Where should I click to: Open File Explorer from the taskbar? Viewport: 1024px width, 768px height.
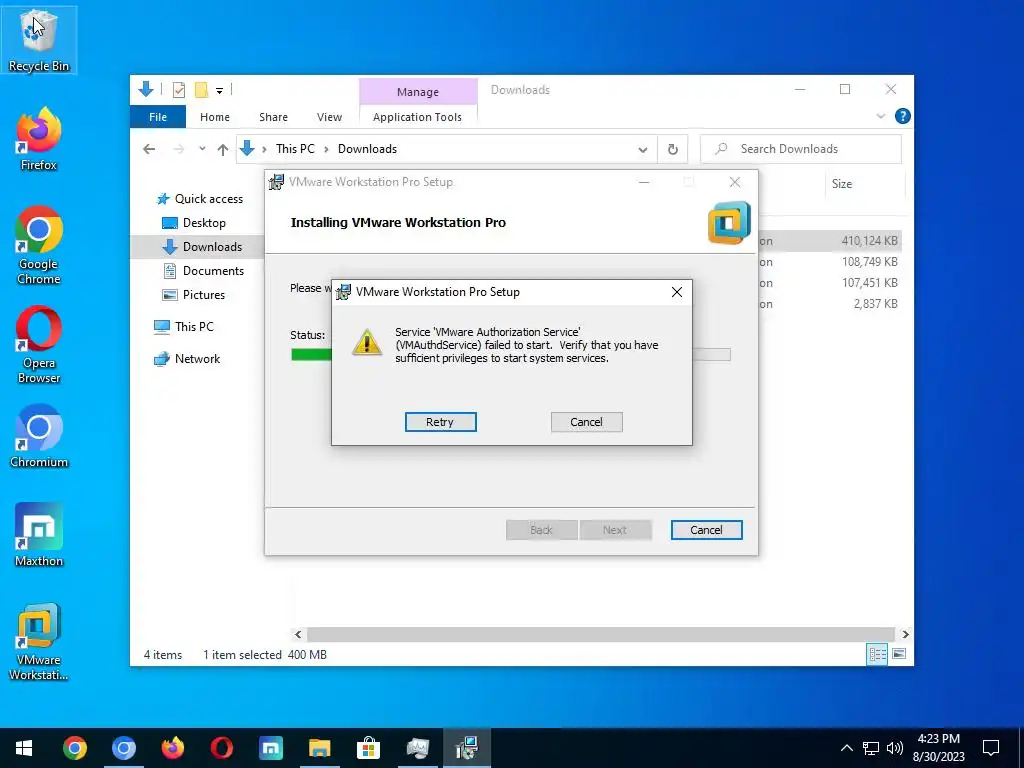(x=319, y=748)
